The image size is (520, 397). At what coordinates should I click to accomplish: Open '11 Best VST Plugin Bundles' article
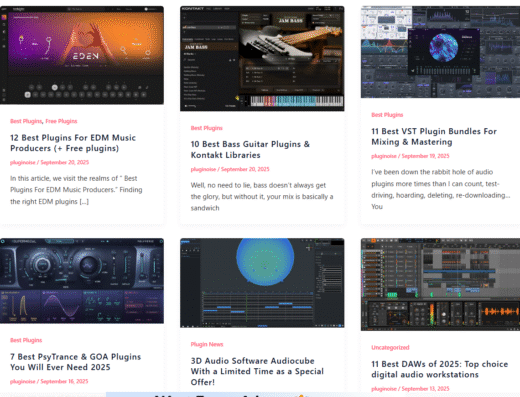(434, 137)
